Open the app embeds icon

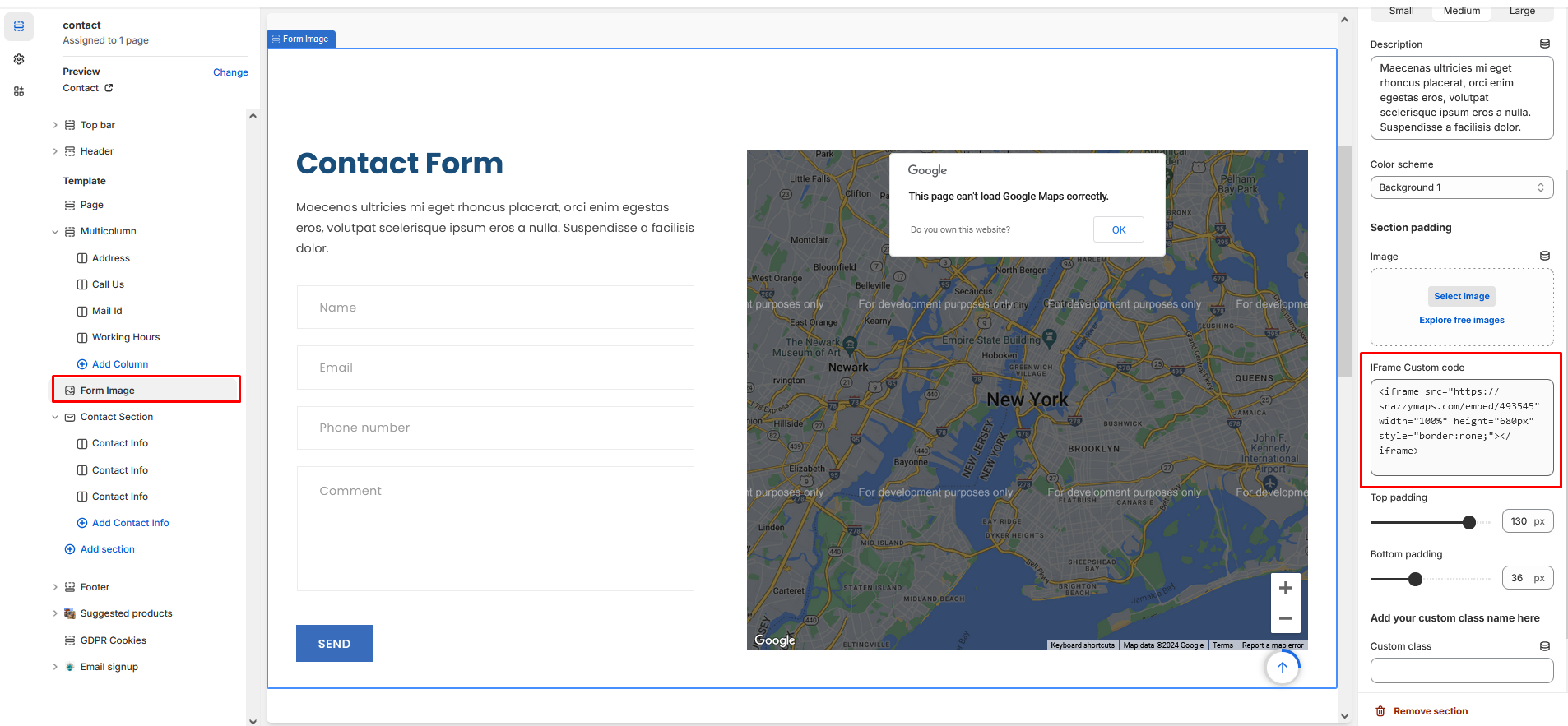point(19,91)
